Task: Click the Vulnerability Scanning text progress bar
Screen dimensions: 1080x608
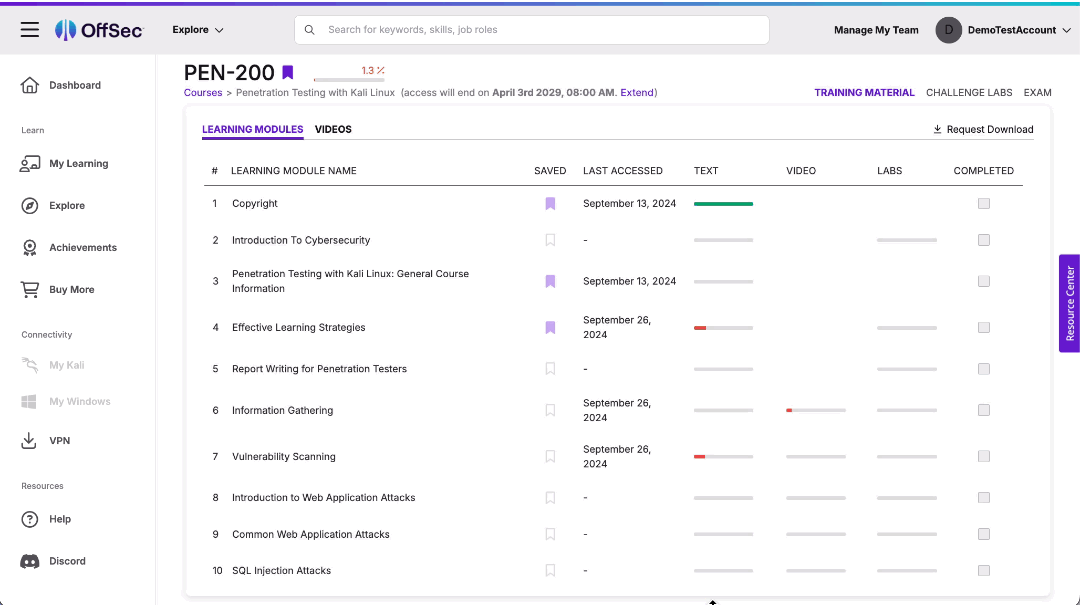Action: pos(722,456)
